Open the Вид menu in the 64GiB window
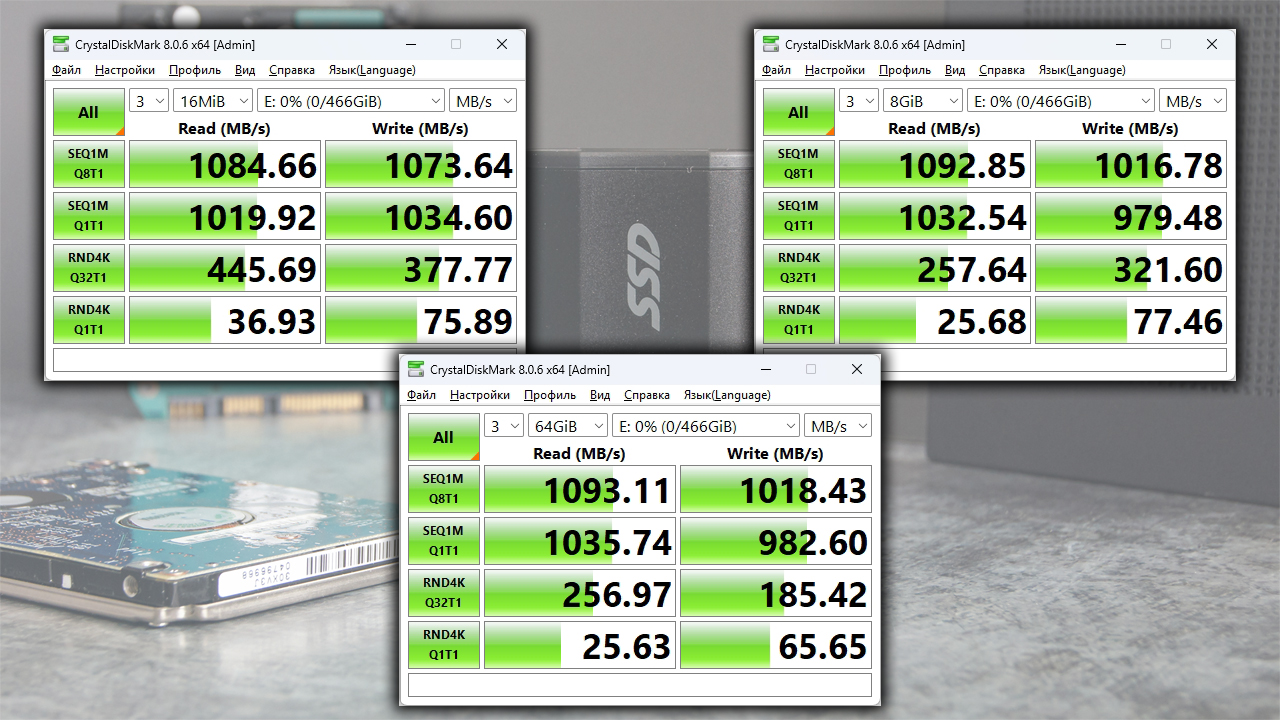Screen dimensions: 1280x720 coord(600,395)
